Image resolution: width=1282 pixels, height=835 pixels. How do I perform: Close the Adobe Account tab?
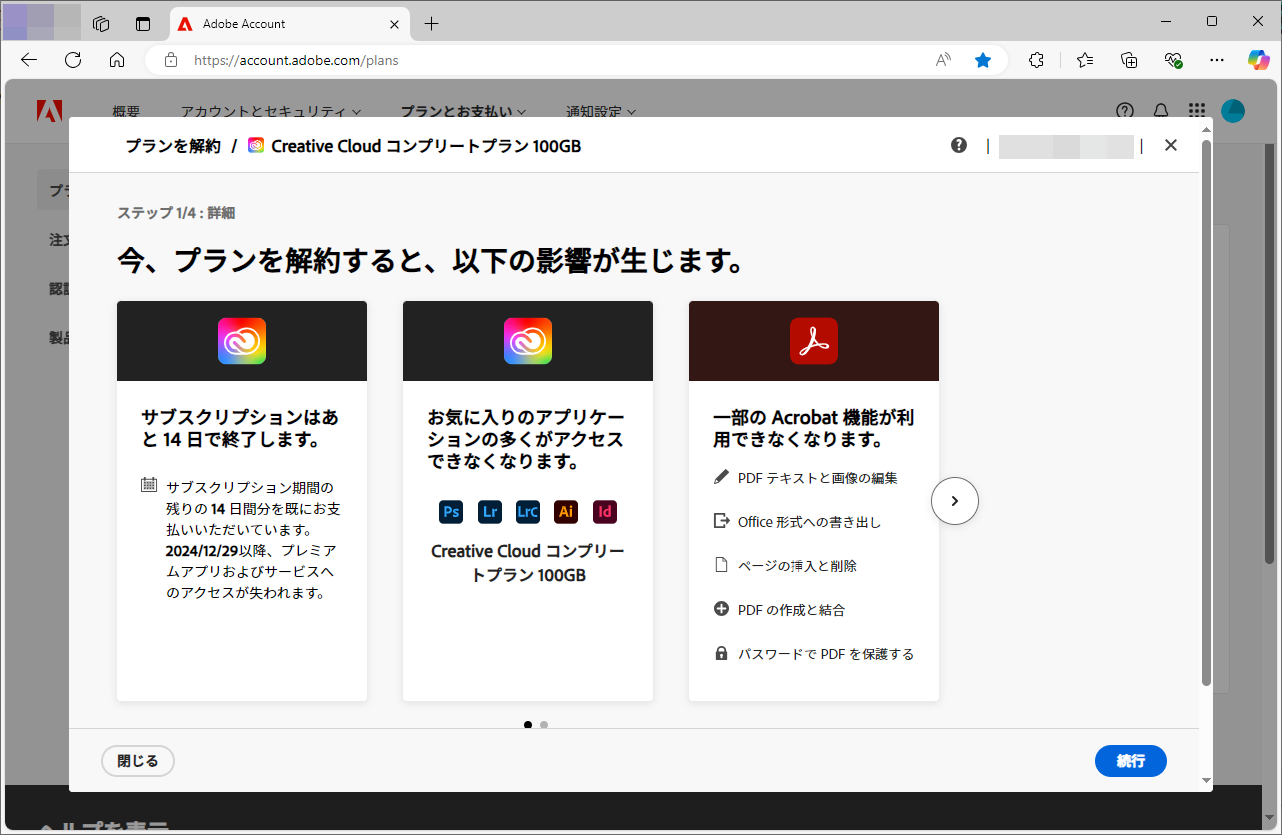(394, 24)
